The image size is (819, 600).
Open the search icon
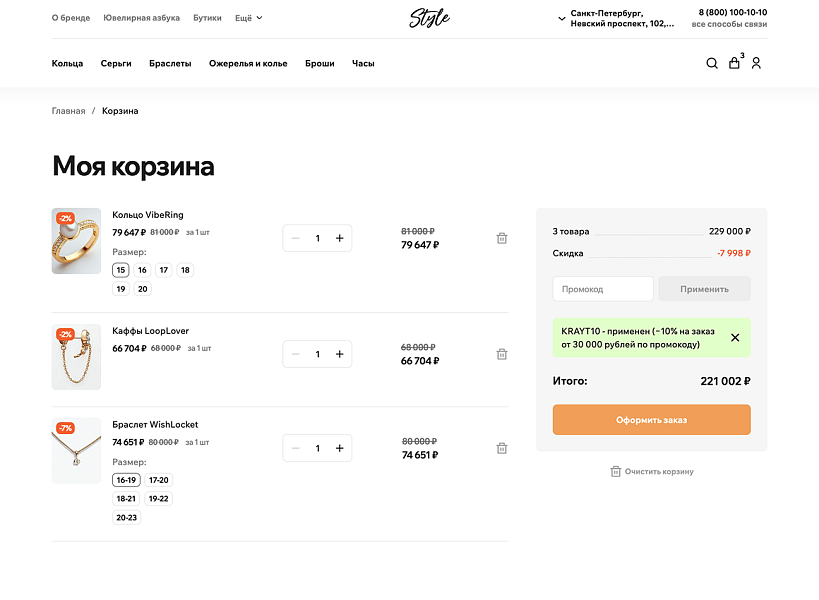711,63
